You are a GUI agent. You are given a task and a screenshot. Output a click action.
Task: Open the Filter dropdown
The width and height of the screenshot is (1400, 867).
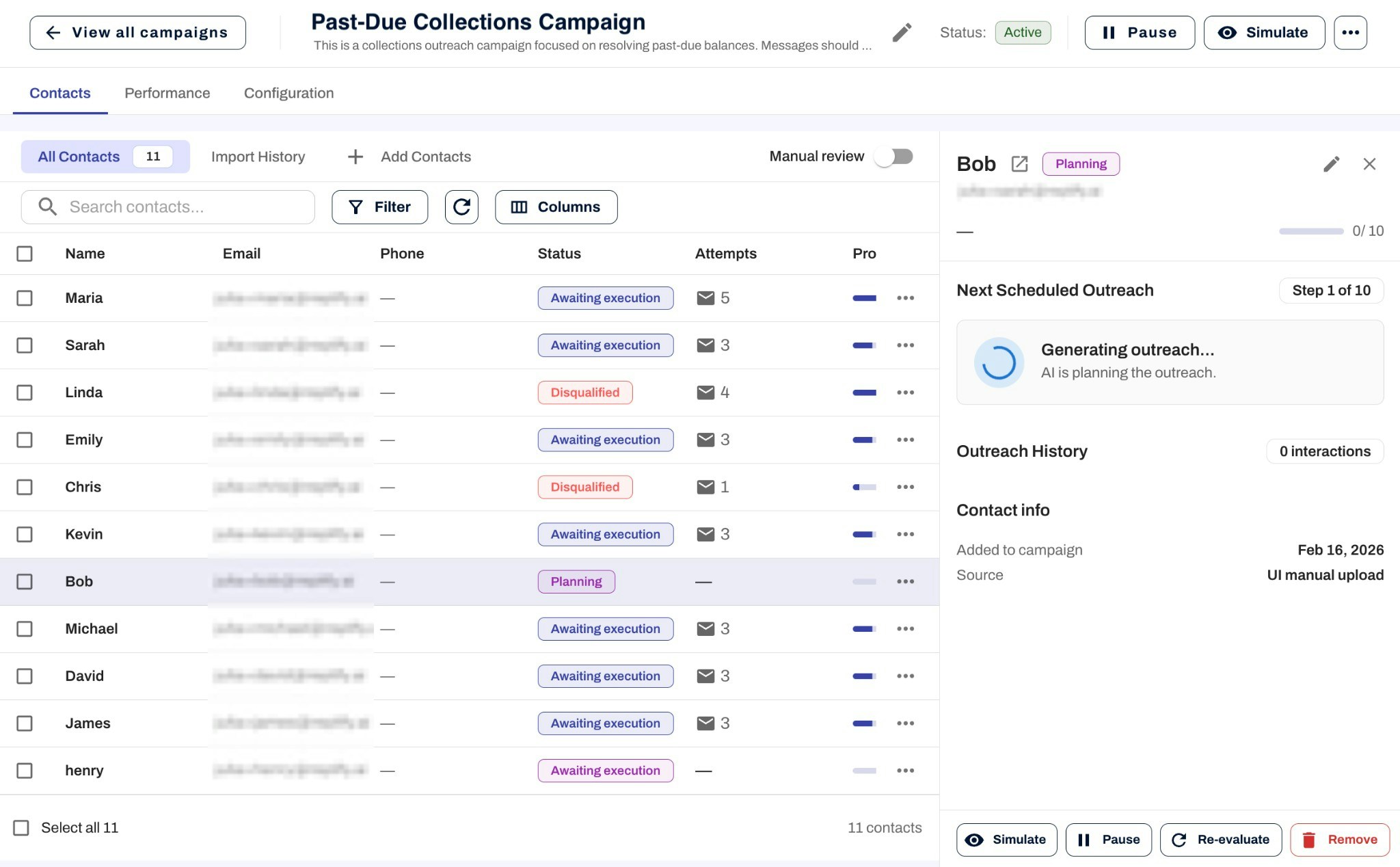coord(379,206)
